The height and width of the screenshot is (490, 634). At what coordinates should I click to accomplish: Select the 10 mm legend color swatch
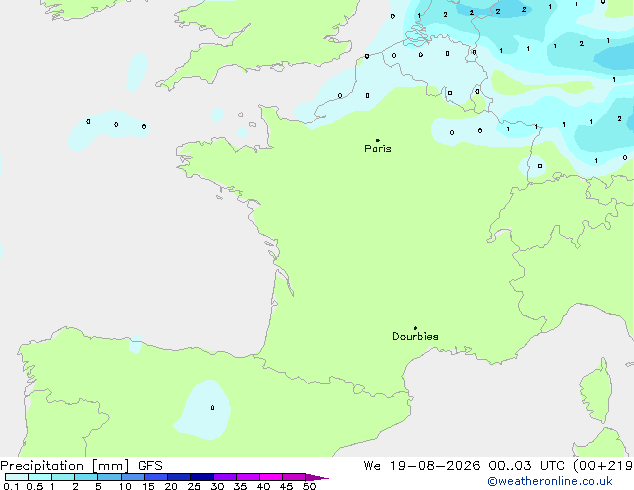(x=133, y=477)
